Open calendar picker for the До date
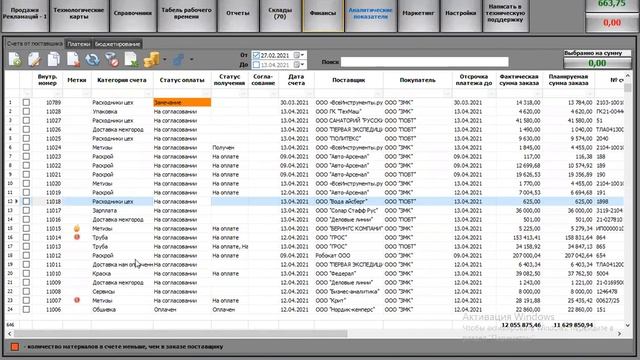The width and height of the screenshot is (640, 360). tap(297, 64)
